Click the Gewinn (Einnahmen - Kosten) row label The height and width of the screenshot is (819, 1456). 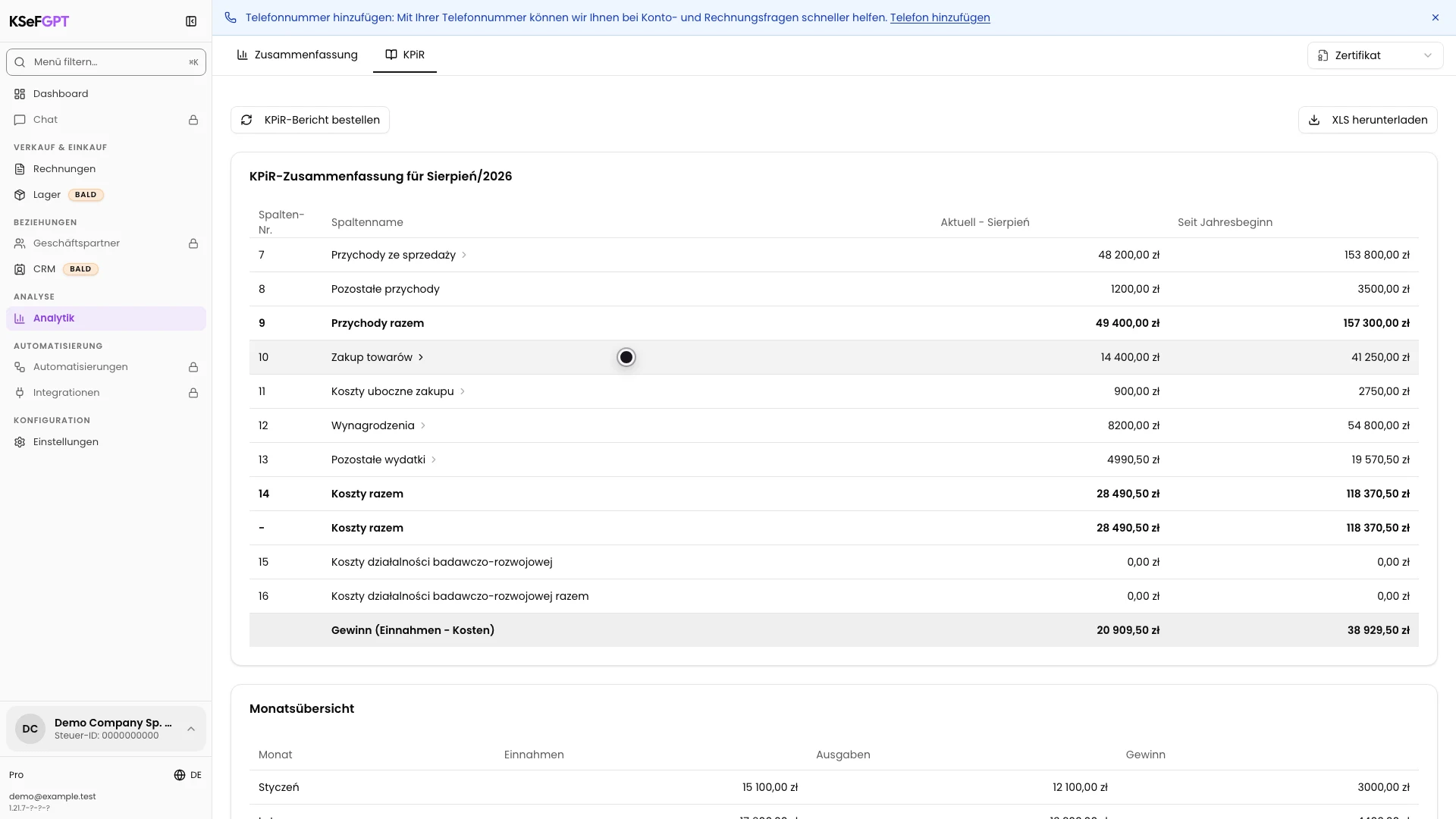coord(413,630)
